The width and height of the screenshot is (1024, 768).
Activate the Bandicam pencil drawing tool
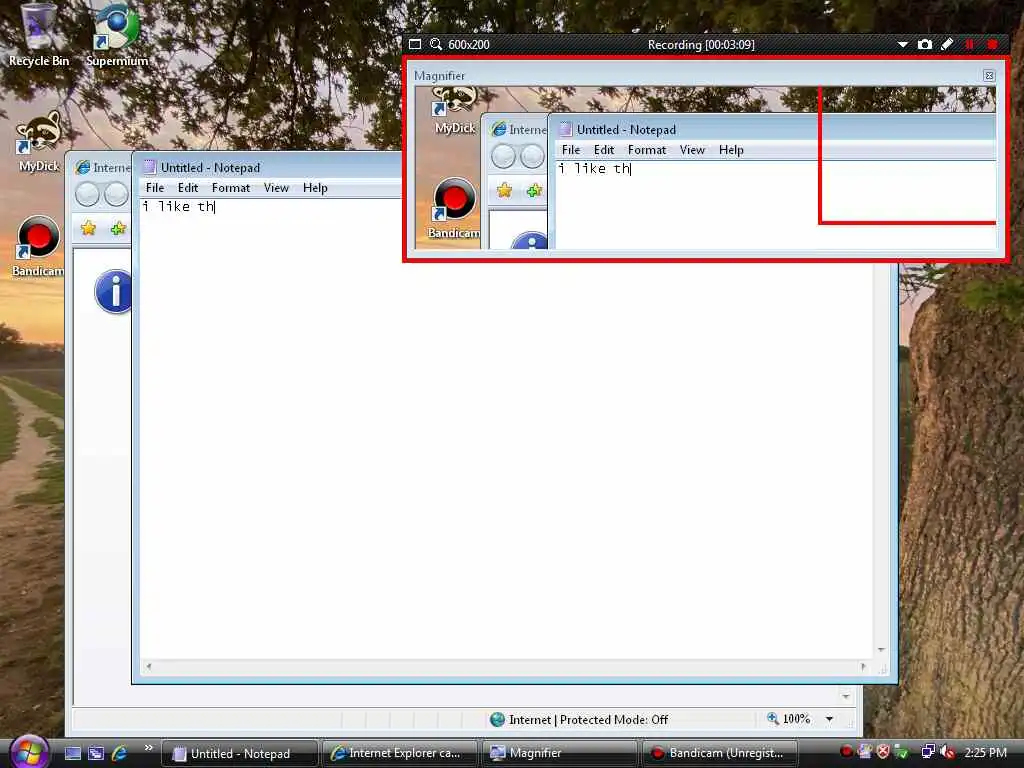coord(947,44)
